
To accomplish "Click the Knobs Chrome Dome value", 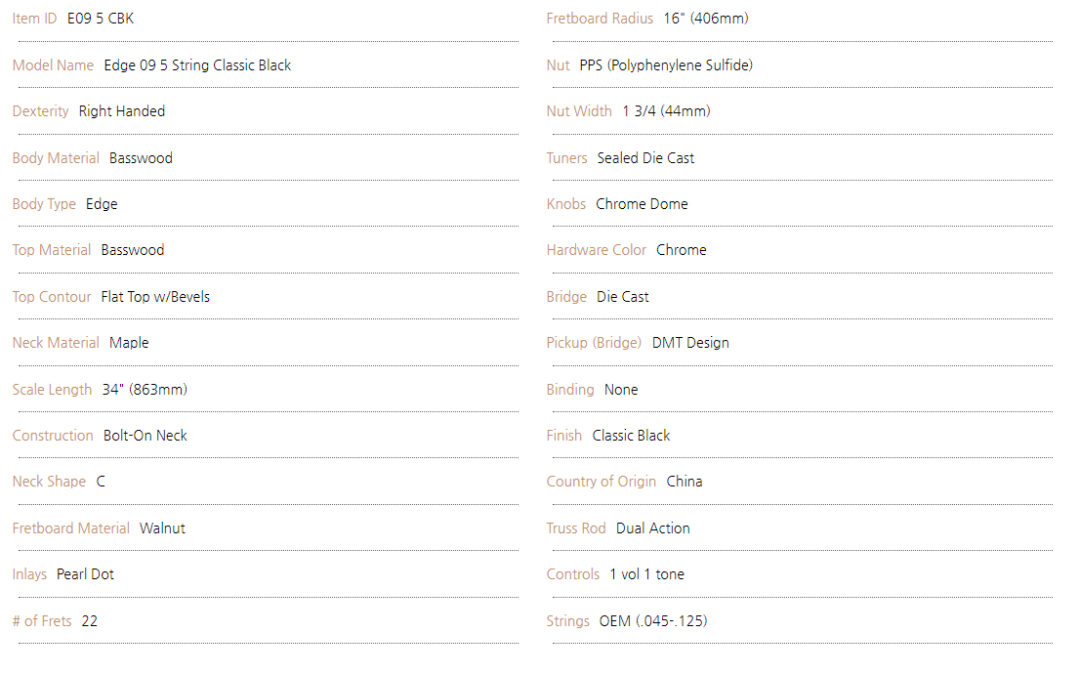I will coord(642,205).
